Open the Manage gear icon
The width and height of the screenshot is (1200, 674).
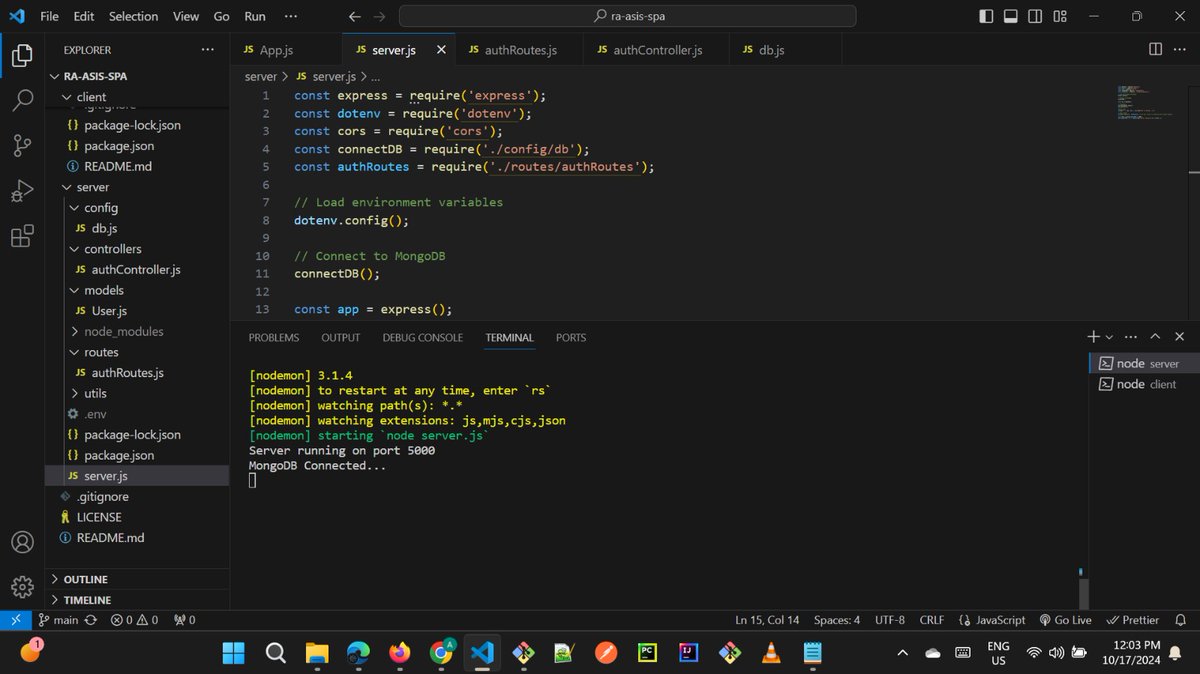(x=22, y=587)
